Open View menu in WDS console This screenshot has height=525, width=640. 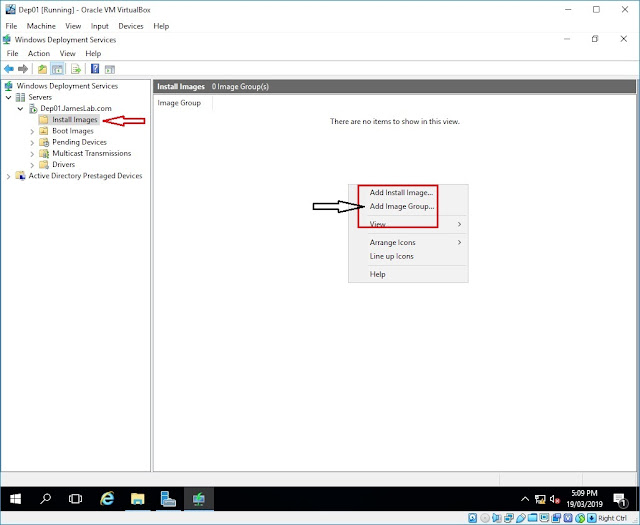tap(67, 53)
